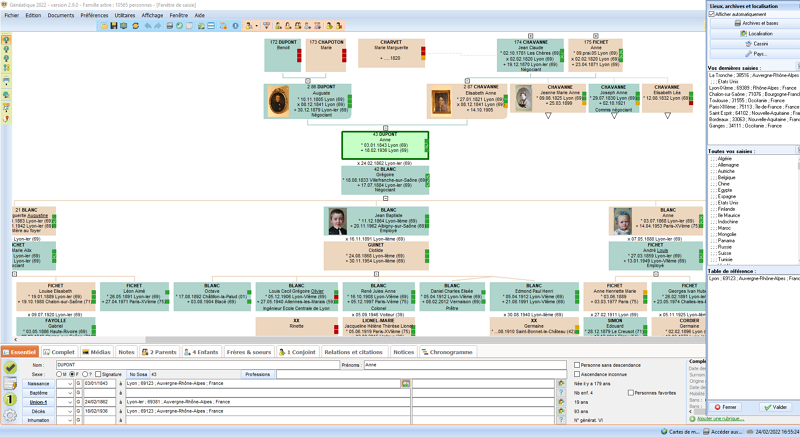Toggle the Signature checkbox
The width and height of the screenshot is (800, 437).
(x=98, y=374)
